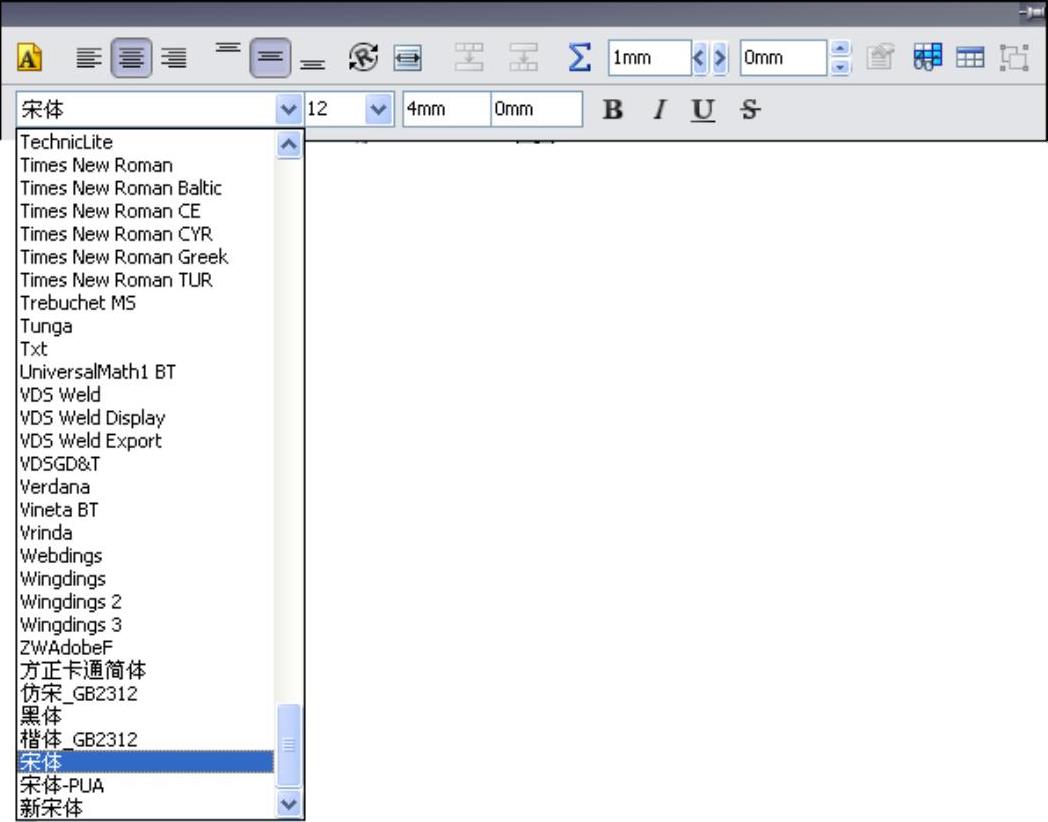Align text to the left
This screenshot has height=822, width=1048.
(88, 59)
